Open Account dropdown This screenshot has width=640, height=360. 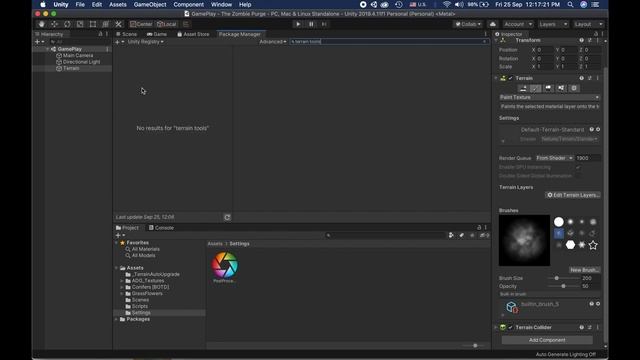coord(518,24)
